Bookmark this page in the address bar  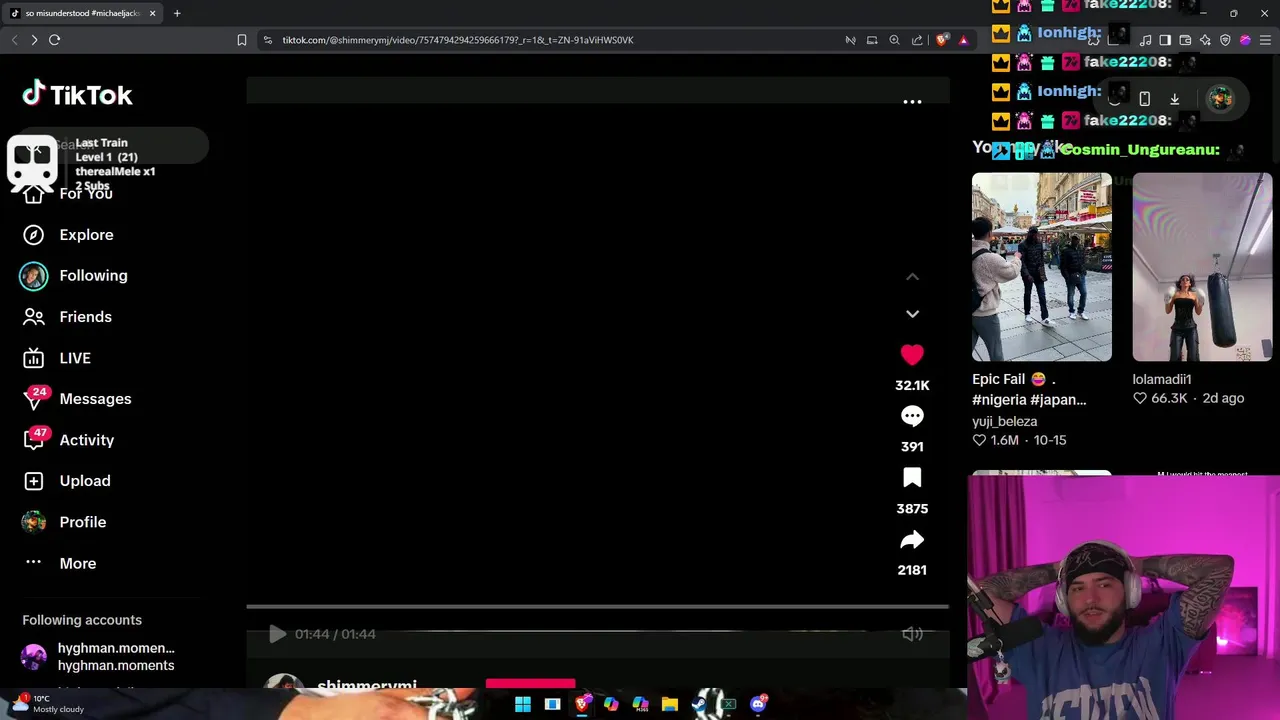[x=242, y=40]
